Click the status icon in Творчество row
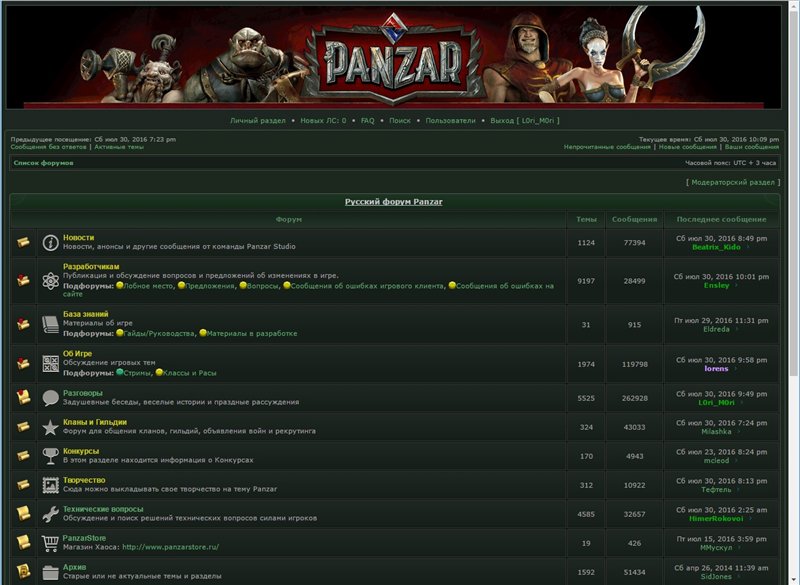This screenshot has width=800, height=585. click(23, 485)
